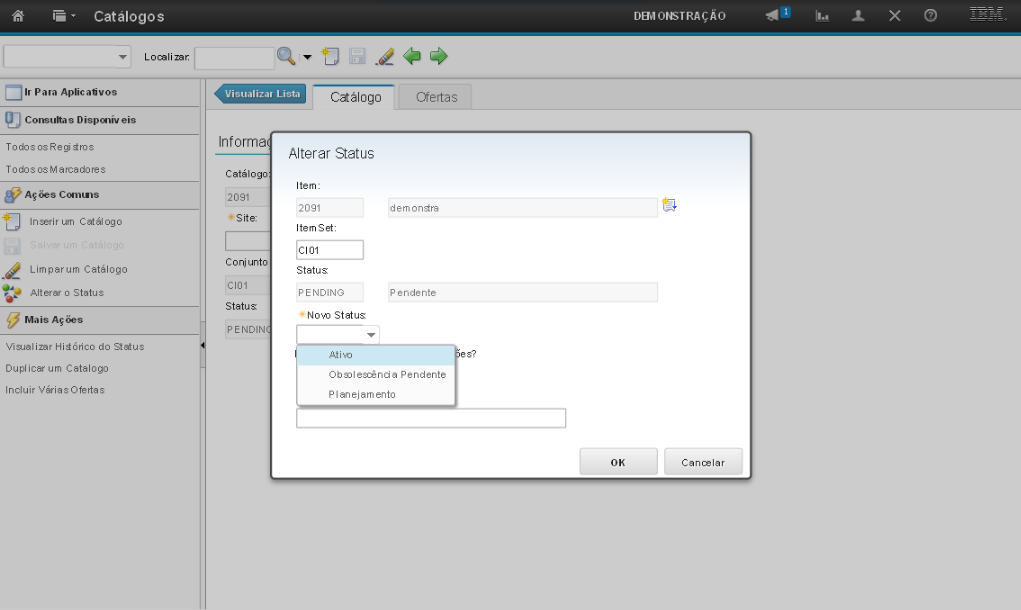
Task: Click the empty memo field above OK
Action: (430, 418)
